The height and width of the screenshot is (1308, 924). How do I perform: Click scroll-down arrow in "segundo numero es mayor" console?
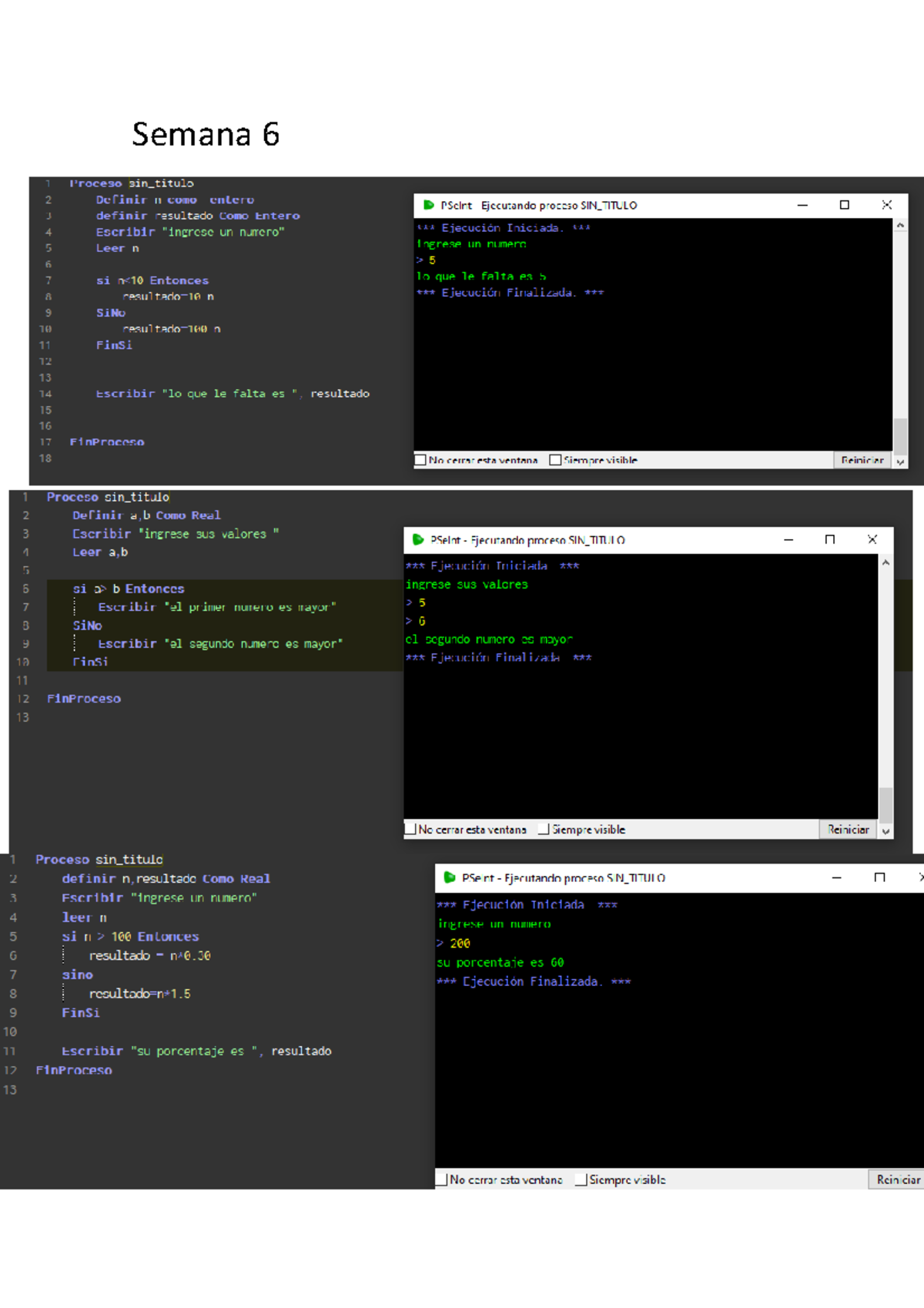coord(885,831)
